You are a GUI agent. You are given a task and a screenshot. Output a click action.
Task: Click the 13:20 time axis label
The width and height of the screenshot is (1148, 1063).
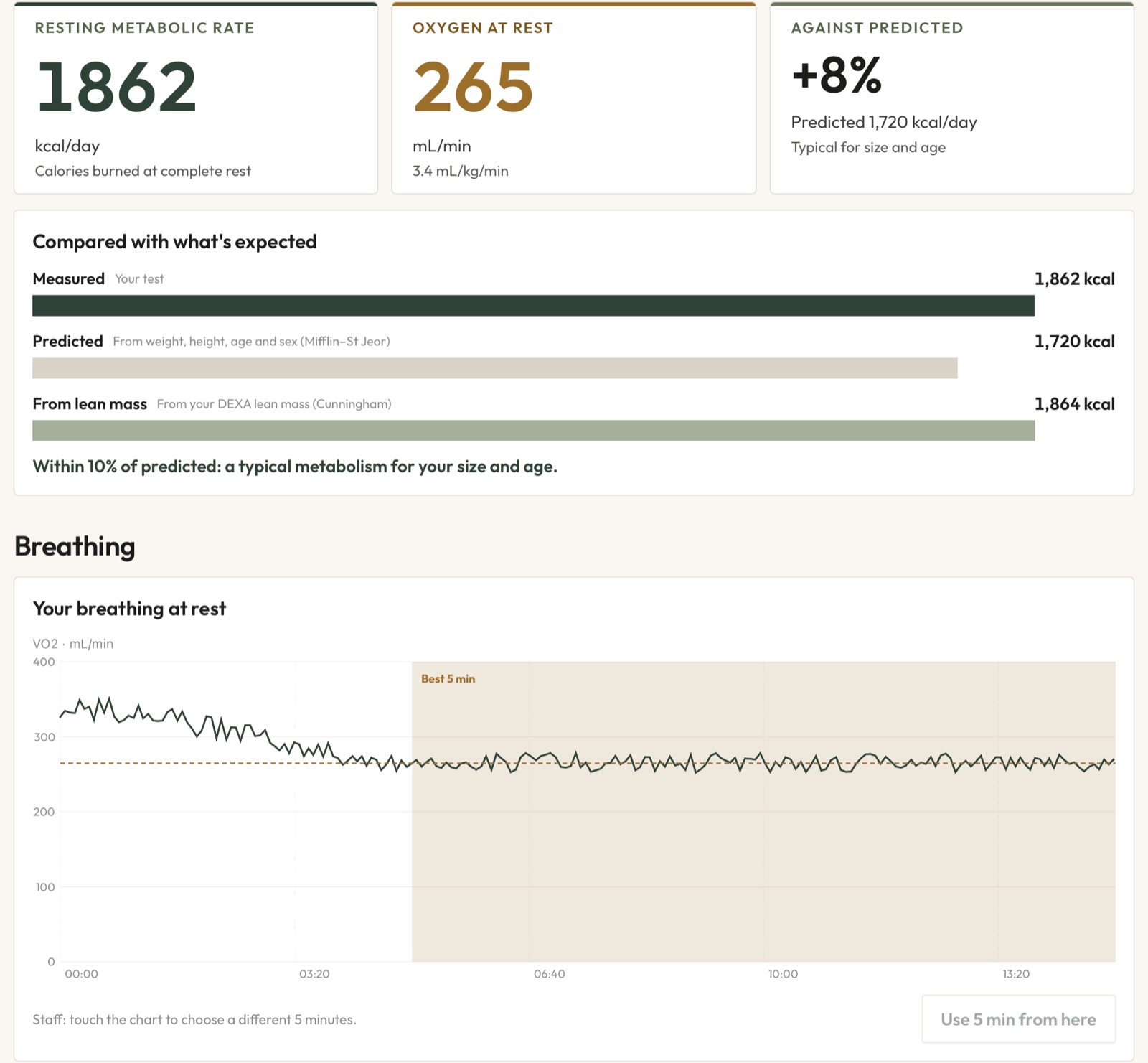tap(1016, 974)
